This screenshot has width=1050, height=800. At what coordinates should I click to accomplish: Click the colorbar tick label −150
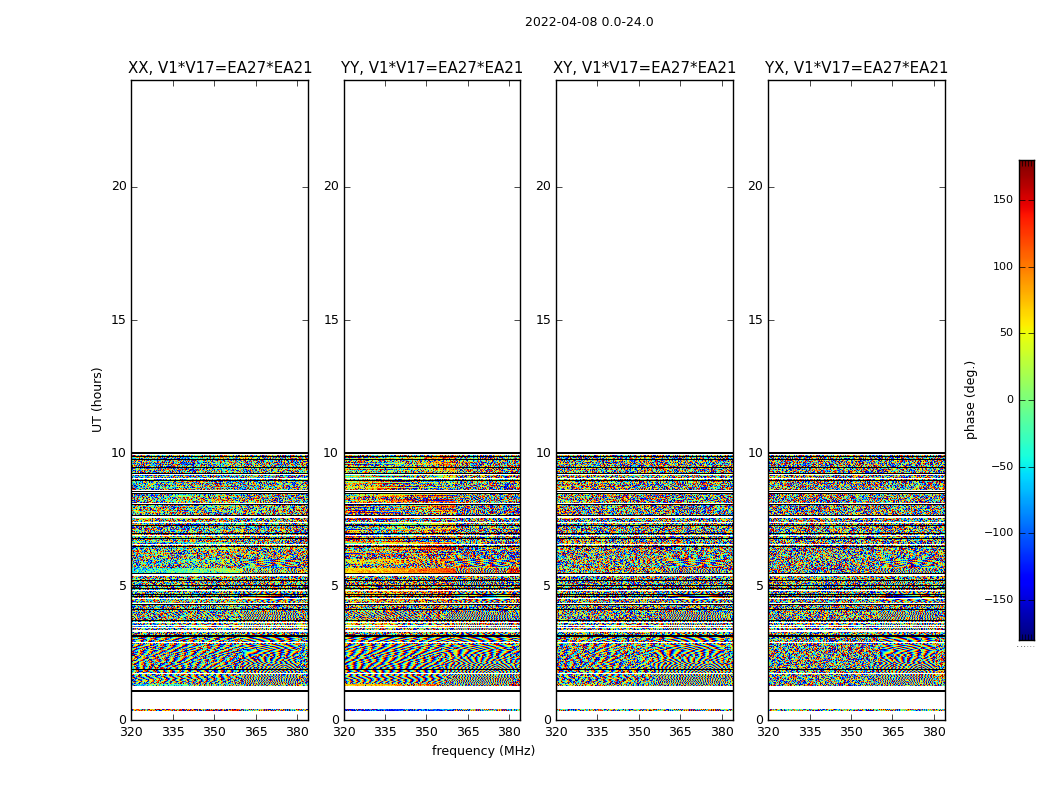[x=998, y=599]
